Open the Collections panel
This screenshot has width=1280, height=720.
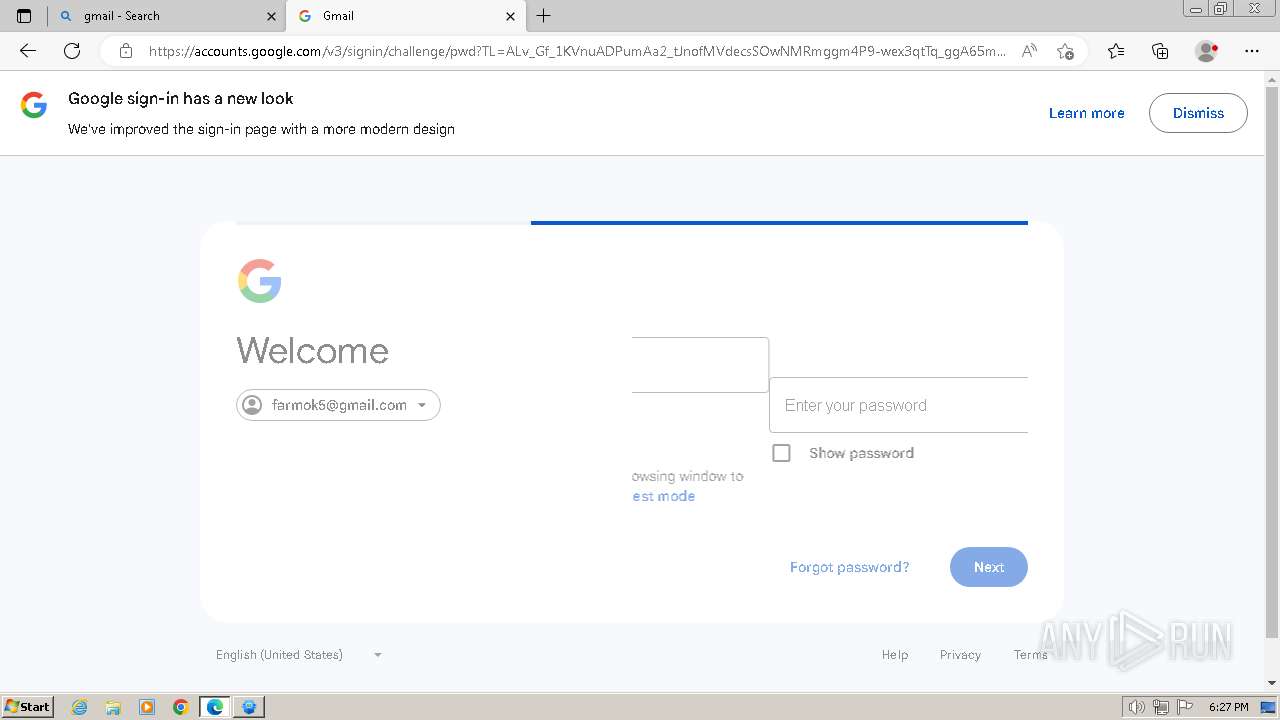click(1160, 51)
